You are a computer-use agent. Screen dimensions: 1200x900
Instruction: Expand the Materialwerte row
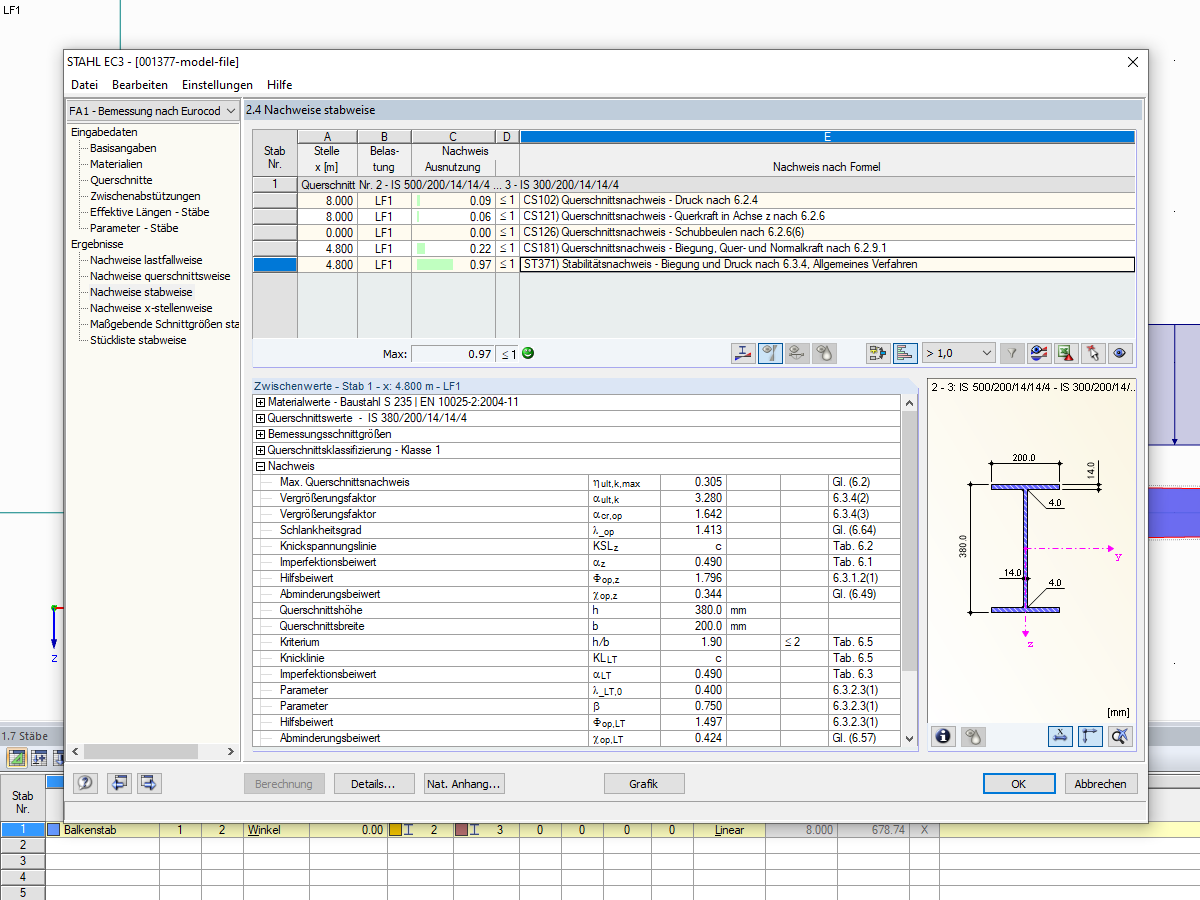point(261,402)
